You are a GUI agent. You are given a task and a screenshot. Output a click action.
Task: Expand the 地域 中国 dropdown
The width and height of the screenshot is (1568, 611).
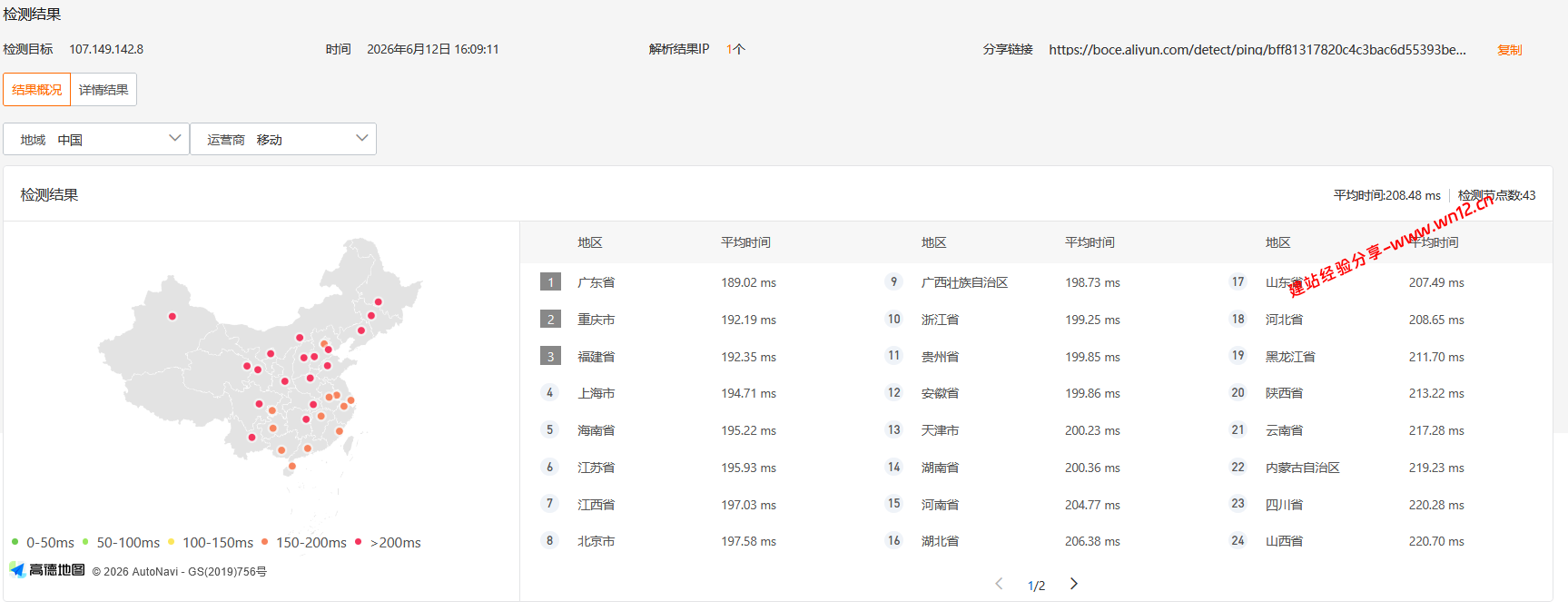pos(96,139)
